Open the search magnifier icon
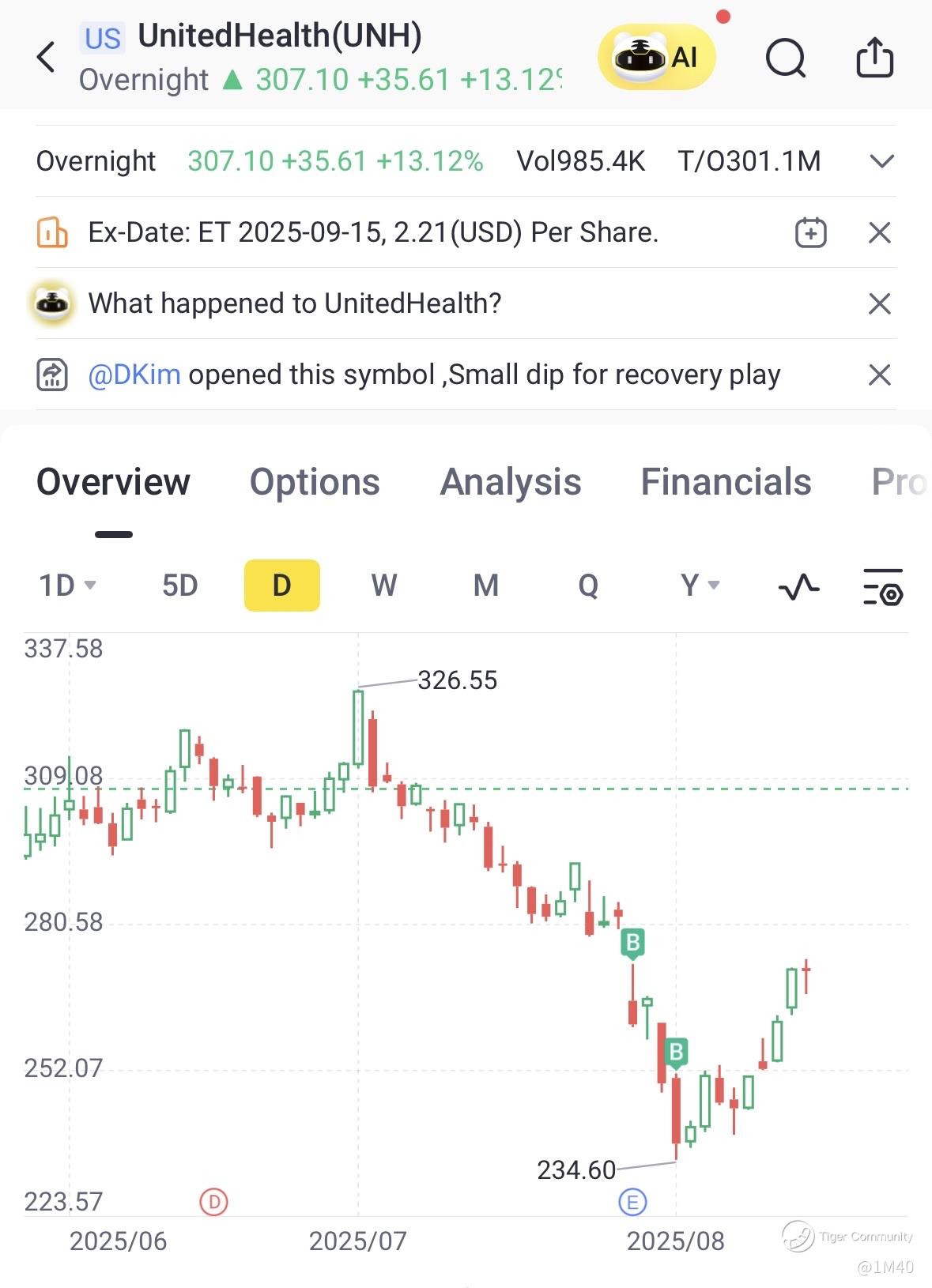Image resolution: width=932 pixels, height=1288 pixels. pyautogui.click(x=786, y=58)
